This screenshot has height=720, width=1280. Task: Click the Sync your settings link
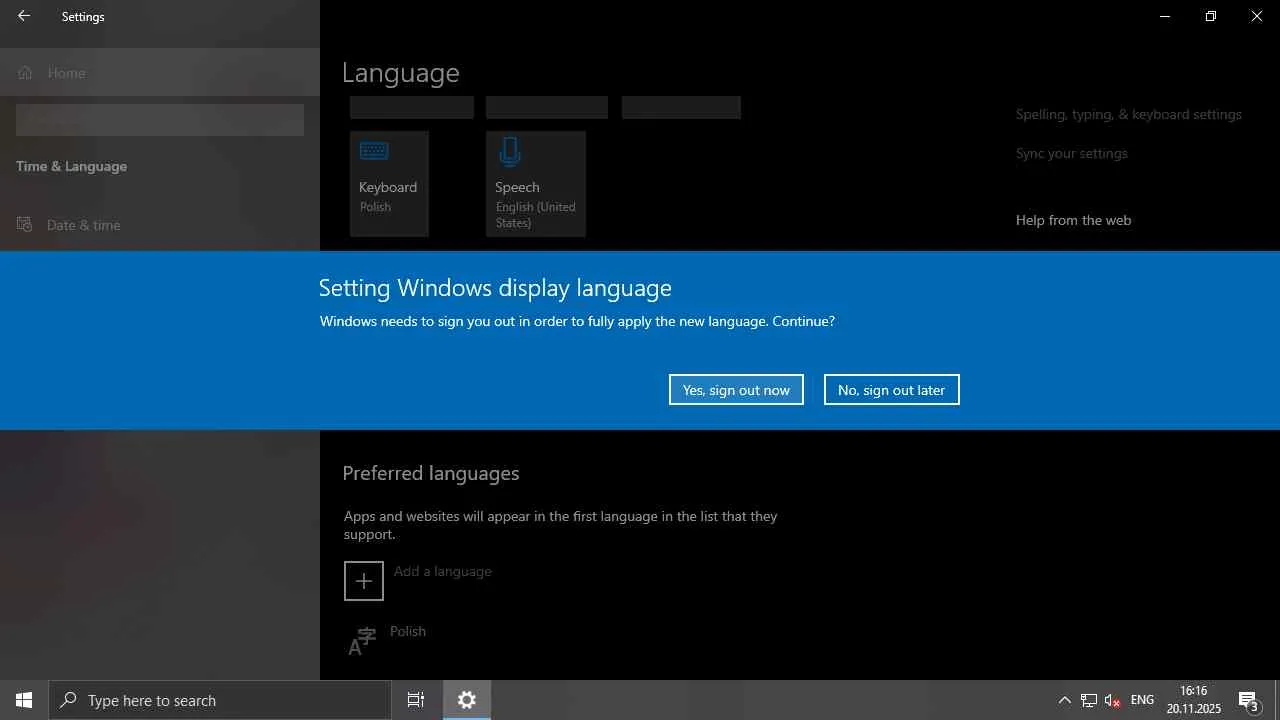[x=1072, y=153]
